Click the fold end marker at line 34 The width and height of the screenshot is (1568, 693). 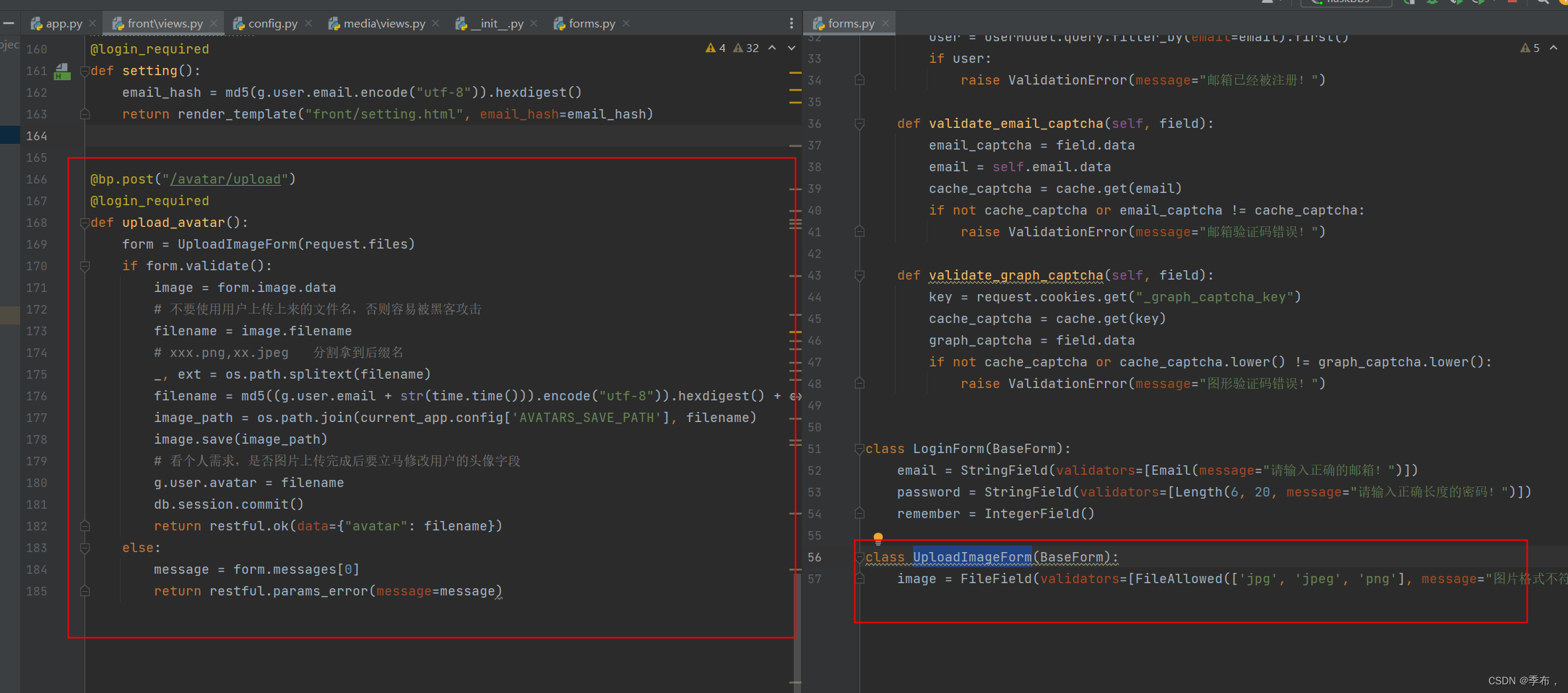(859, 80)
